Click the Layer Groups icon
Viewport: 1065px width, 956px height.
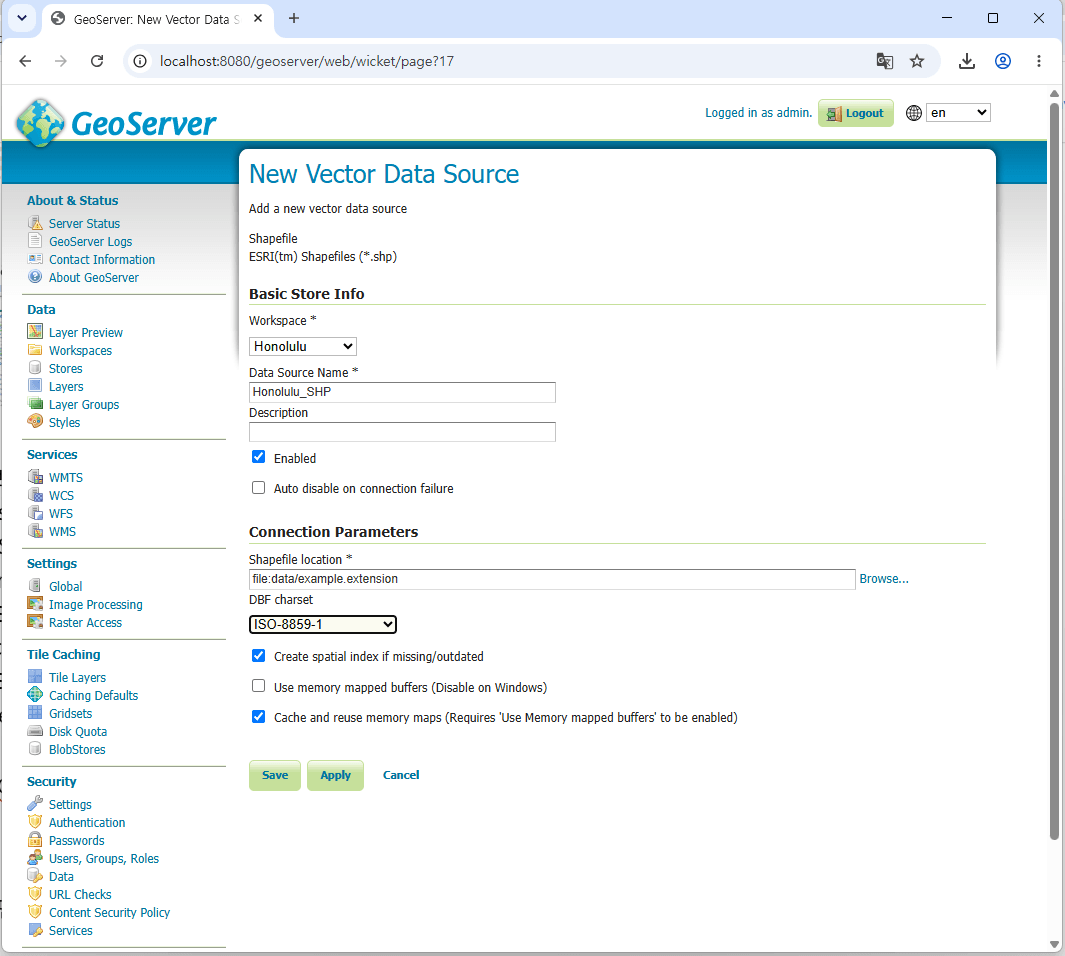click(35, 403)
